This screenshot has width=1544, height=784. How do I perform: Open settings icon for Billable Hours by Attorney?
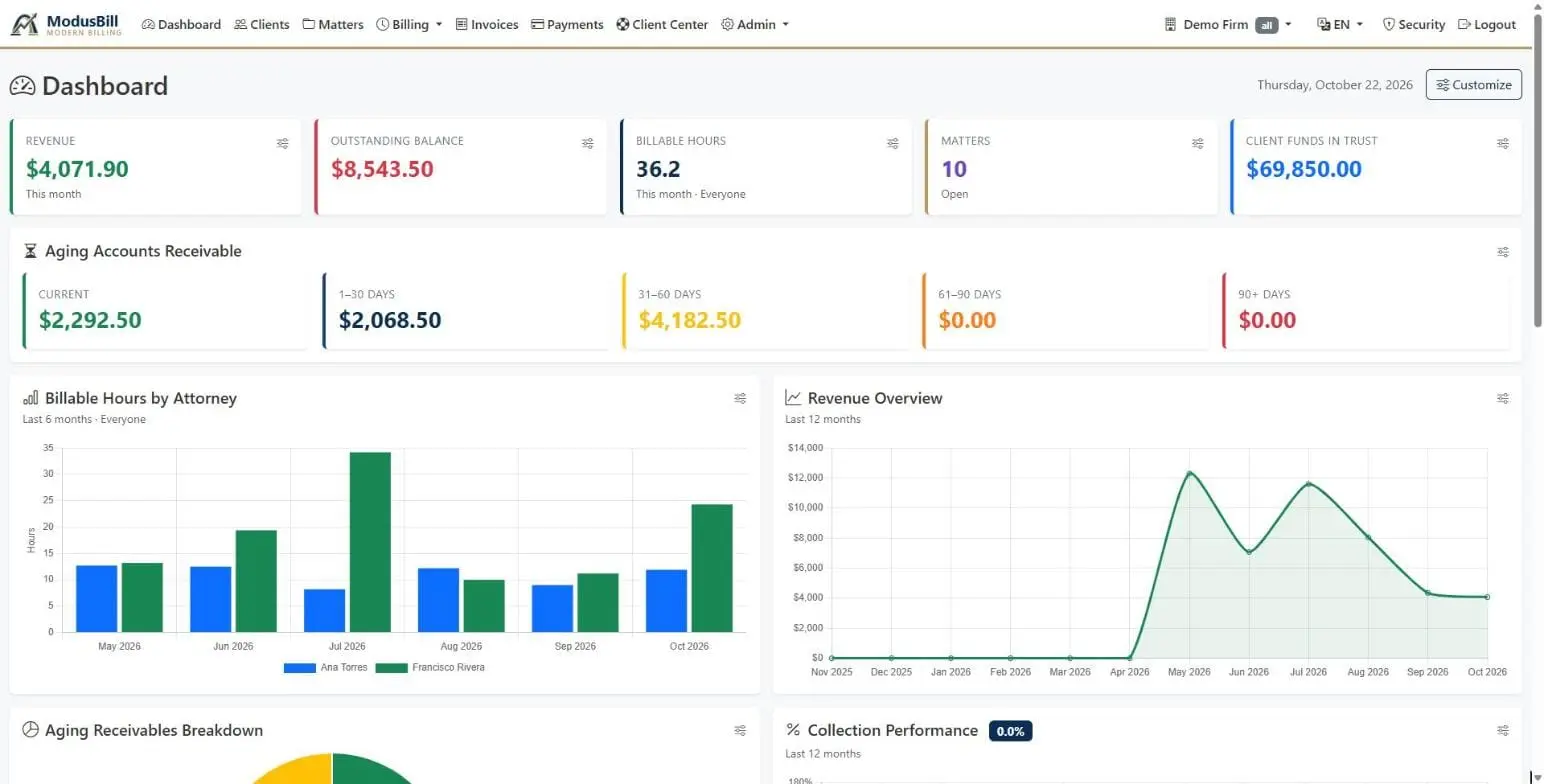coord(740,398)
